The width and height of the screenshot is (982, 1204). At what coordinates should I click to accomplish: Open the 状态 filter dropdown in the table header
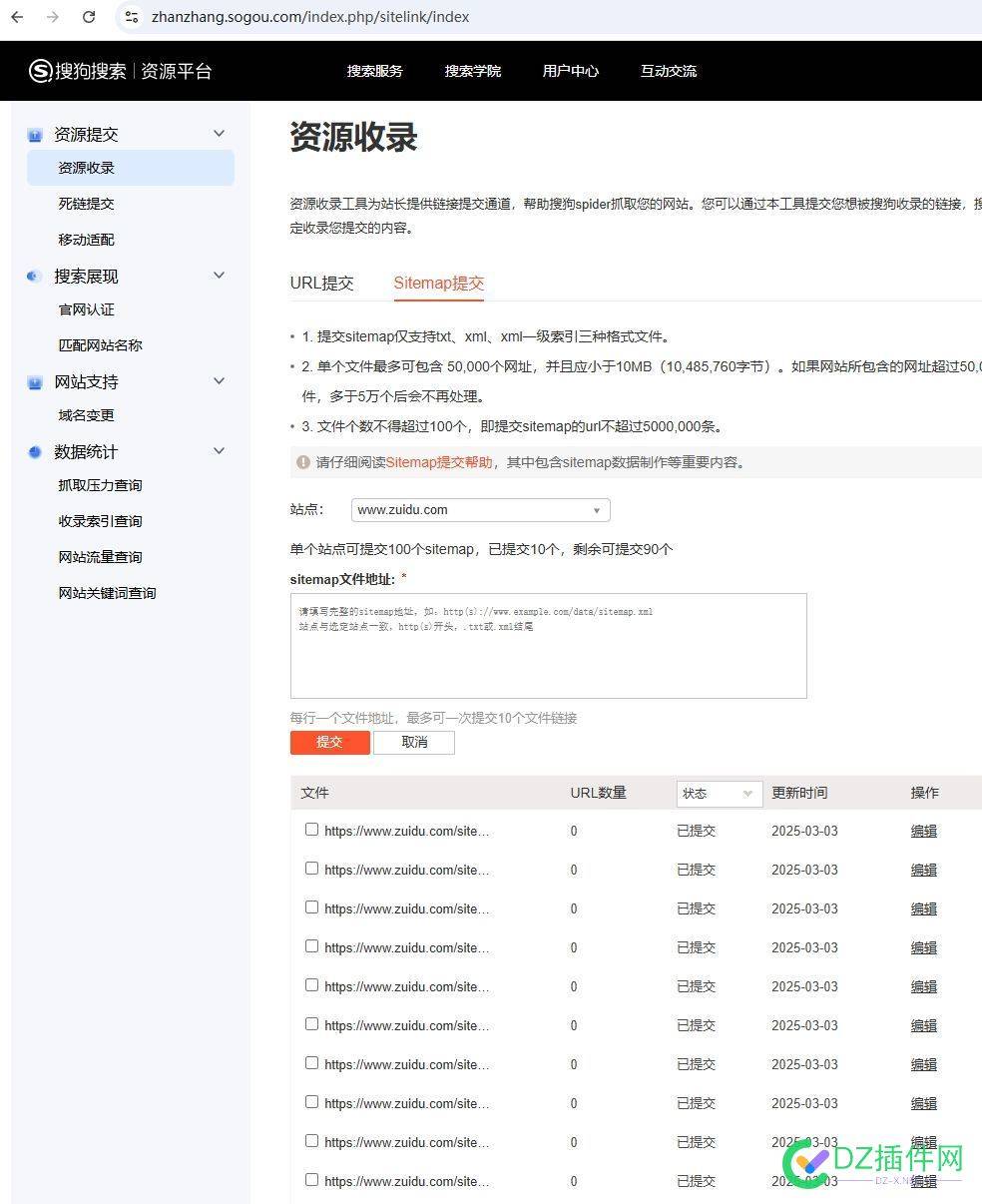coord(719,794)
